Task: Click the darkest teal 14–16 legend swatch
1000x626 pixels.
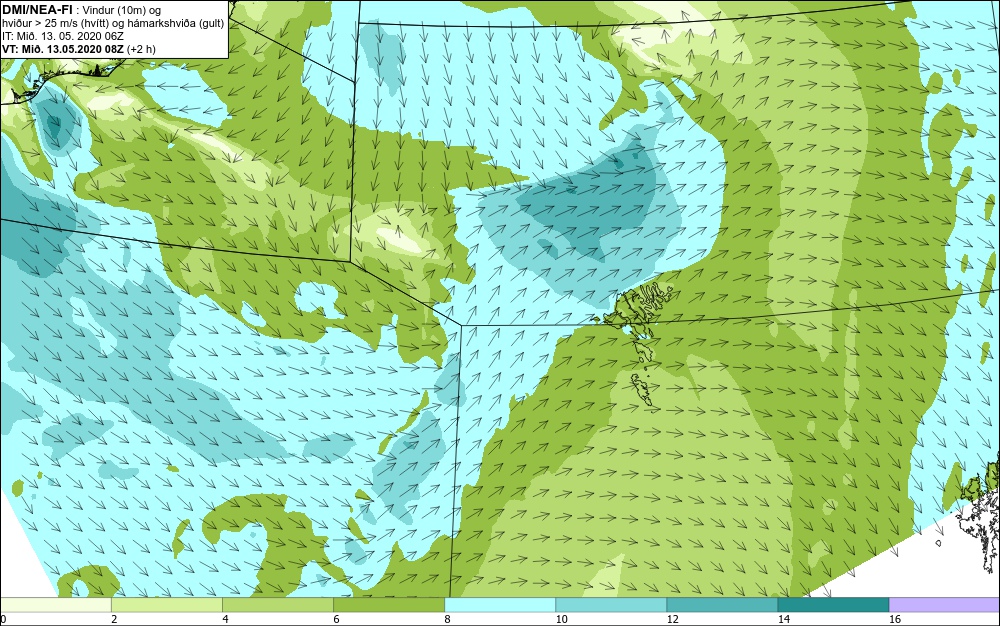Action: [833, 604]
